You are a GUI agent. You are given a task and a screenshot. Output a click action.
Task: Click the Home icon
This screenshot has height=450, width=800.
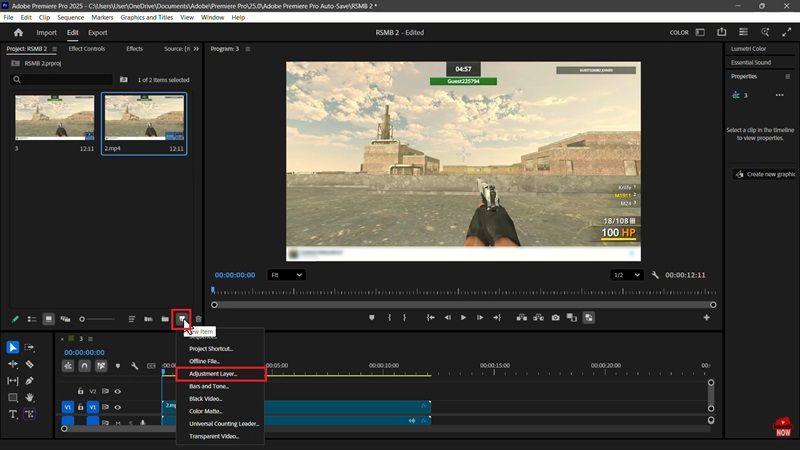[18, 32]
